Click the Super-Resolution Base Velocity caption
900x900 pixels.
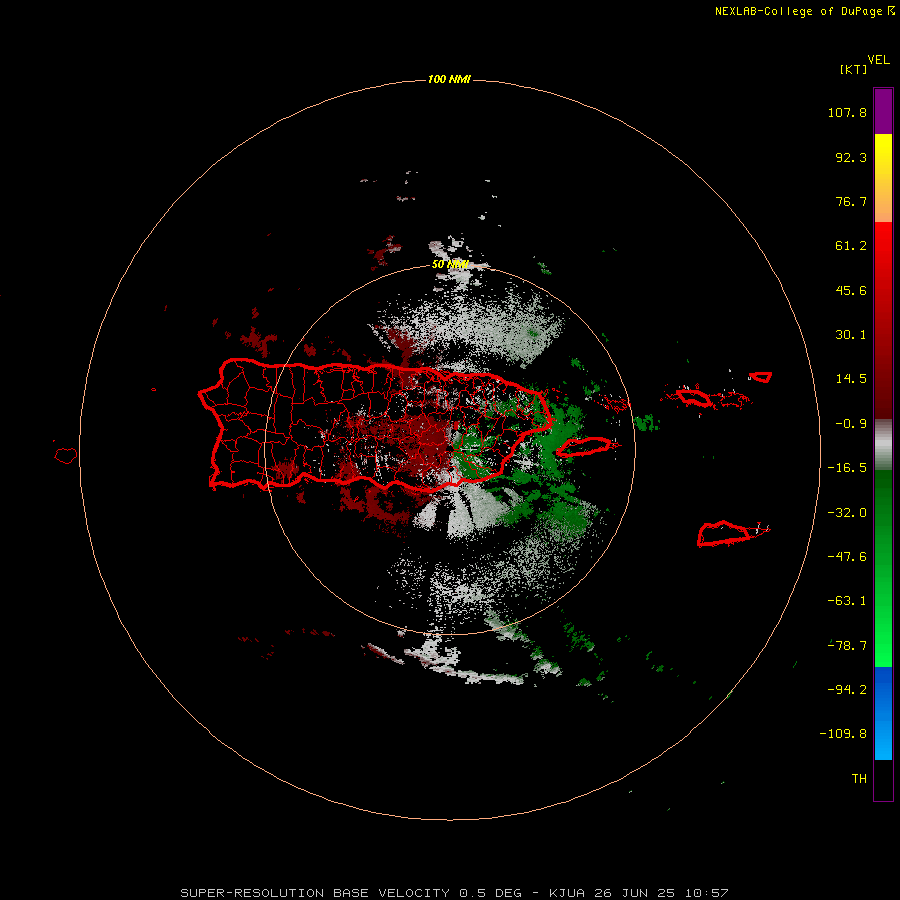(455, 893)
